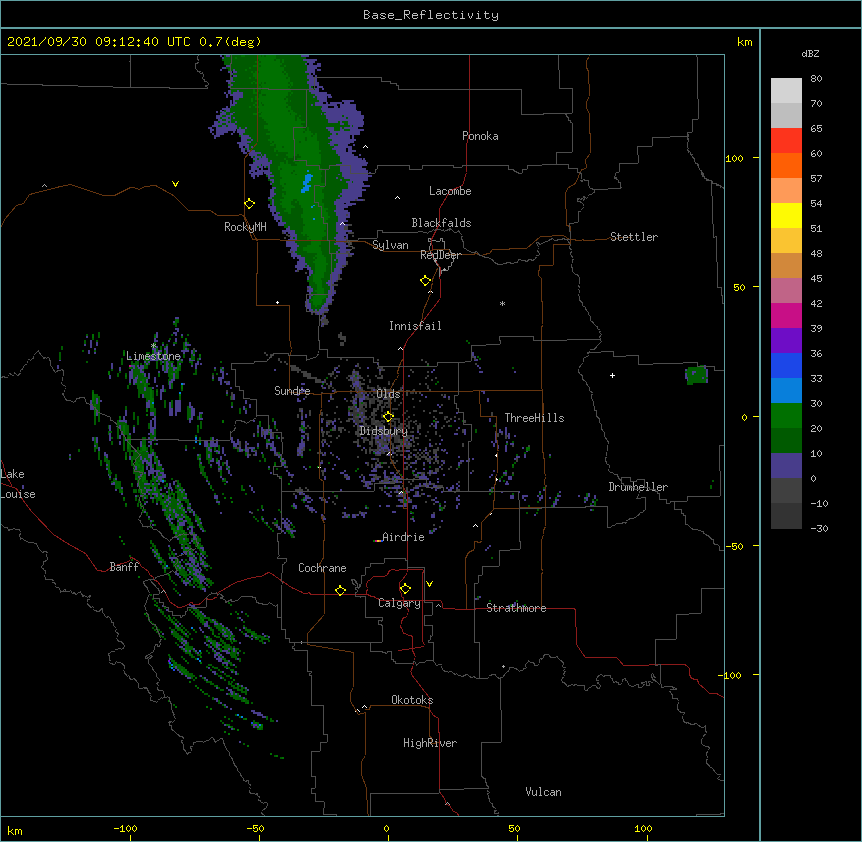Click the 45 value in the dBZ legend
Image resolution: width=862 pixels, height=842 pixels.
pyautogui.click(x=816, y=279)
